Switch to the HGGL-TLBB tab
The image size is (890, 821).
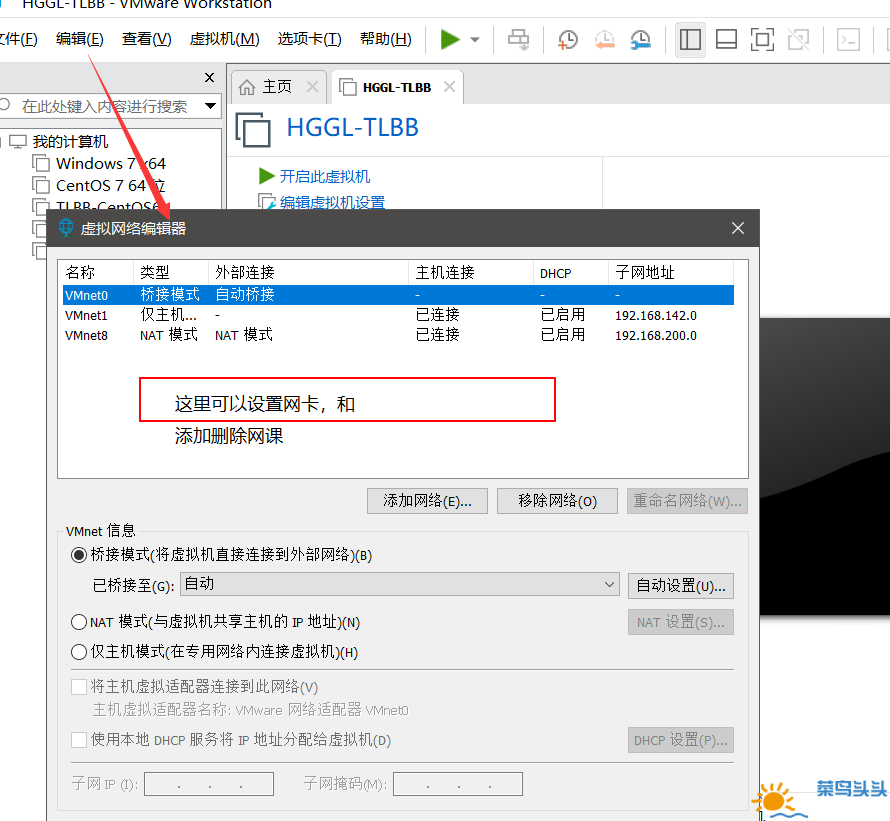(x=397, y=87)
